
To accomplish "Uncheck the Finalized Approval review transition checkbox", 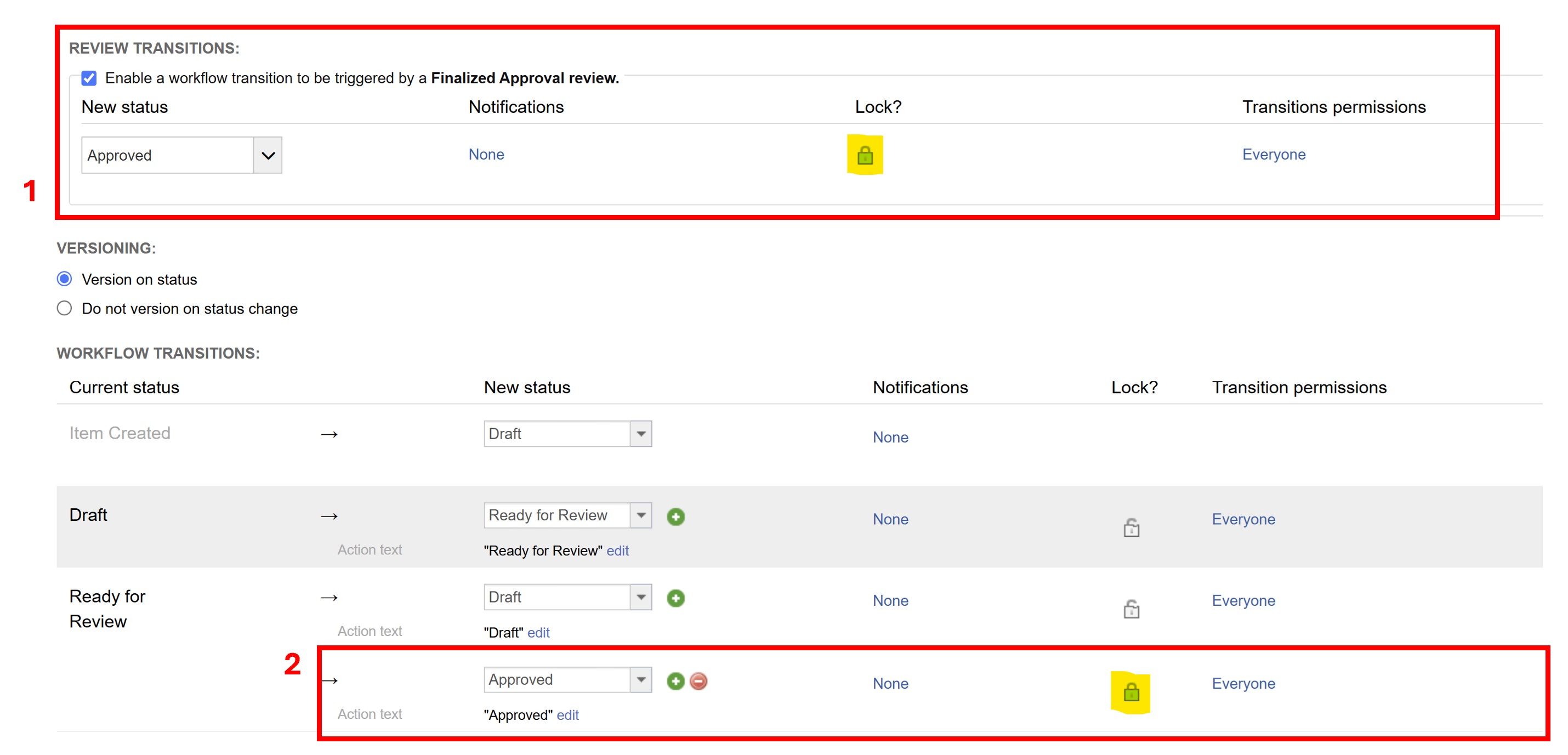I will [89, 78].
